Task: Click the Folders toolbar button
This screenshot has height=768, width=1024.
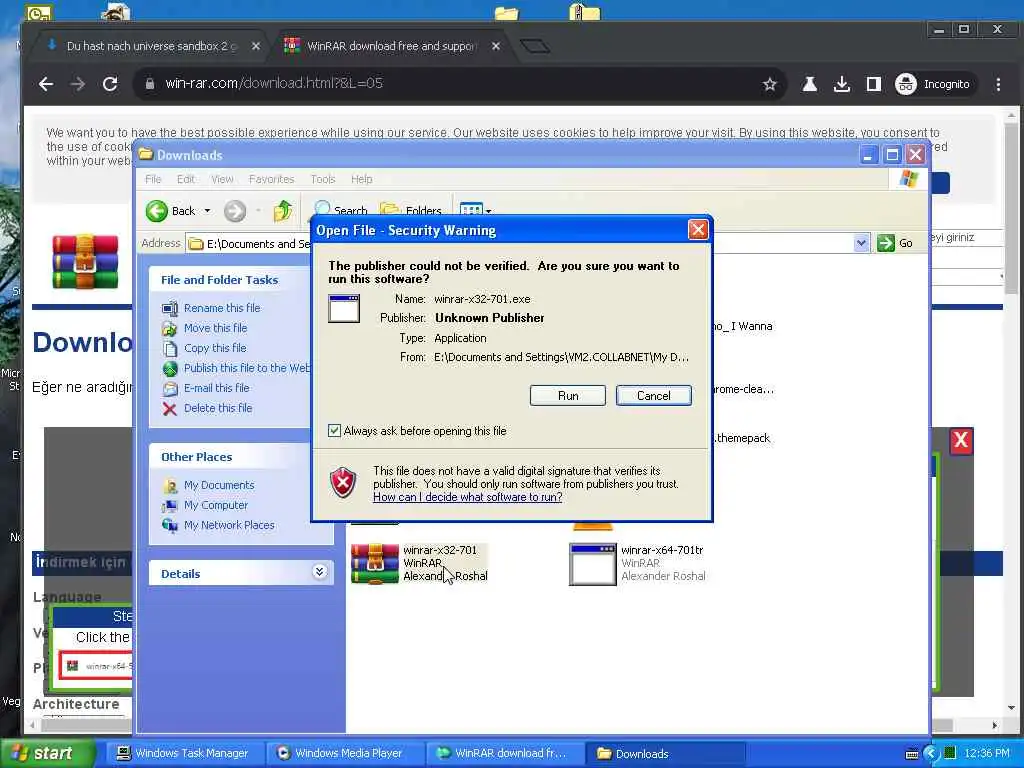Action: [x=411, y=211]
